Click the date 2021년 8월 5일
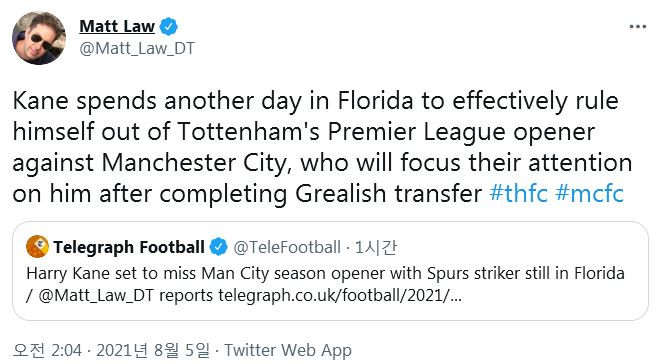Screen dimensions: 666x364 click(x=153, y=350)
